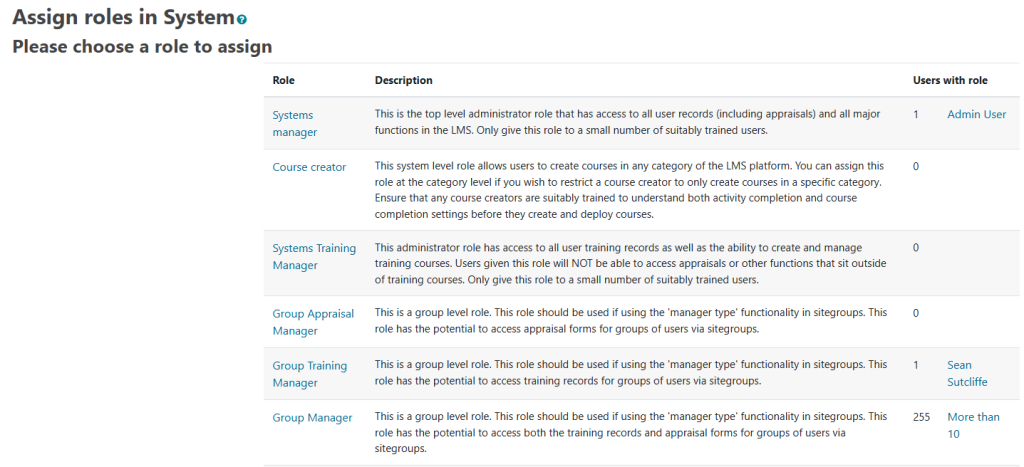1024x467 pixels.
Task: Open the Systems manager role
Action: tap(295, 123)
